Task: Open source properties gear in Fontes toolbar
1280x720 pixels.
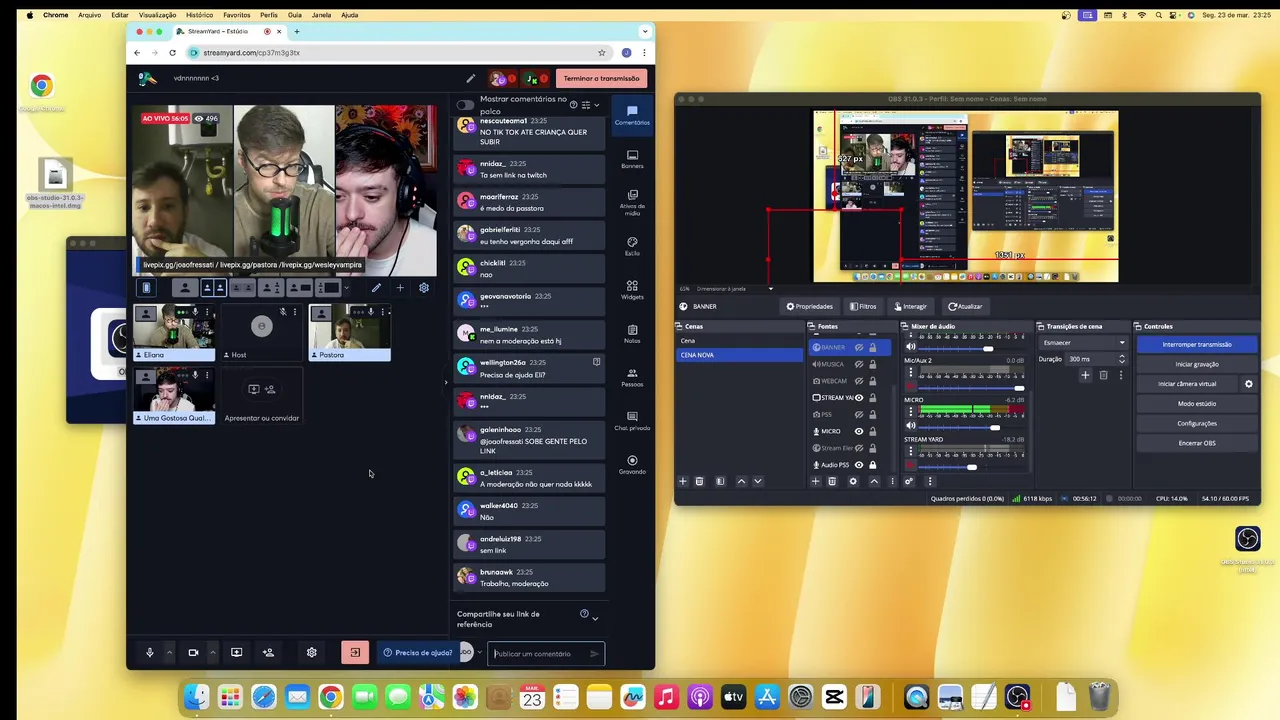Action: click(x=853, y=481)
